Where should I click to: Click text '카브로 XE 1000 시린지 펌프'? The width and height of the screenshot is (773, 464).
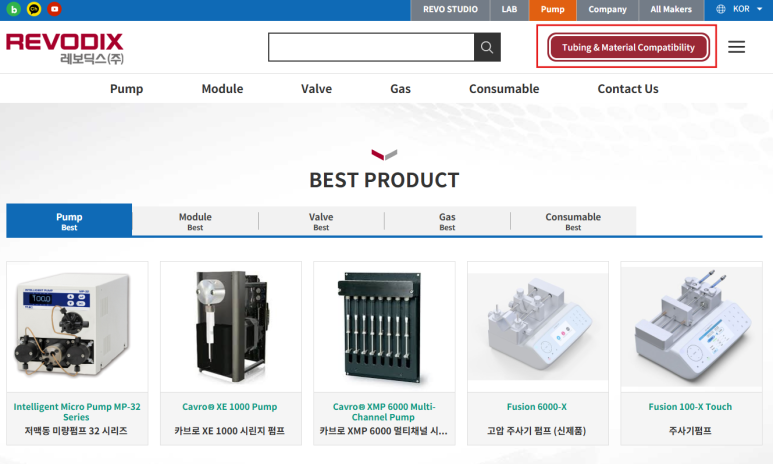(230, 431)
